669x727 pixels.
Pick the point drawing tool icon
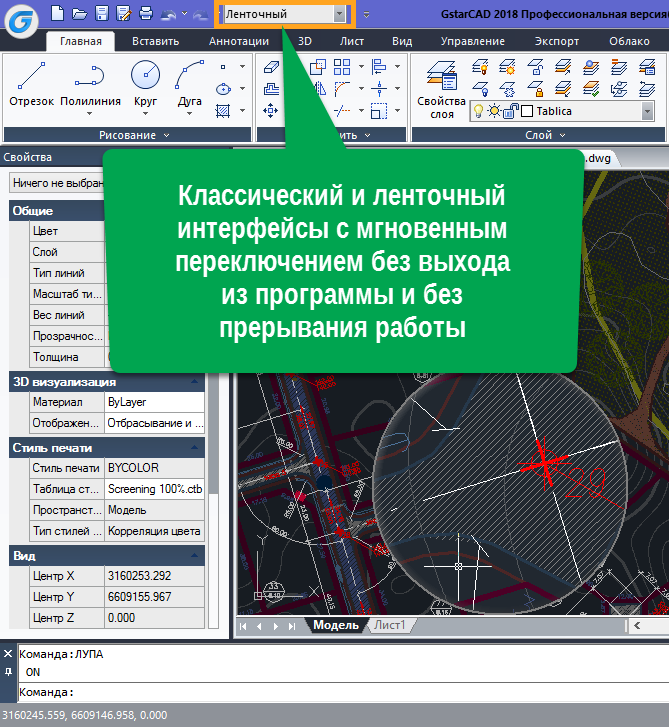pyautogui.click(x=223, y=67)
